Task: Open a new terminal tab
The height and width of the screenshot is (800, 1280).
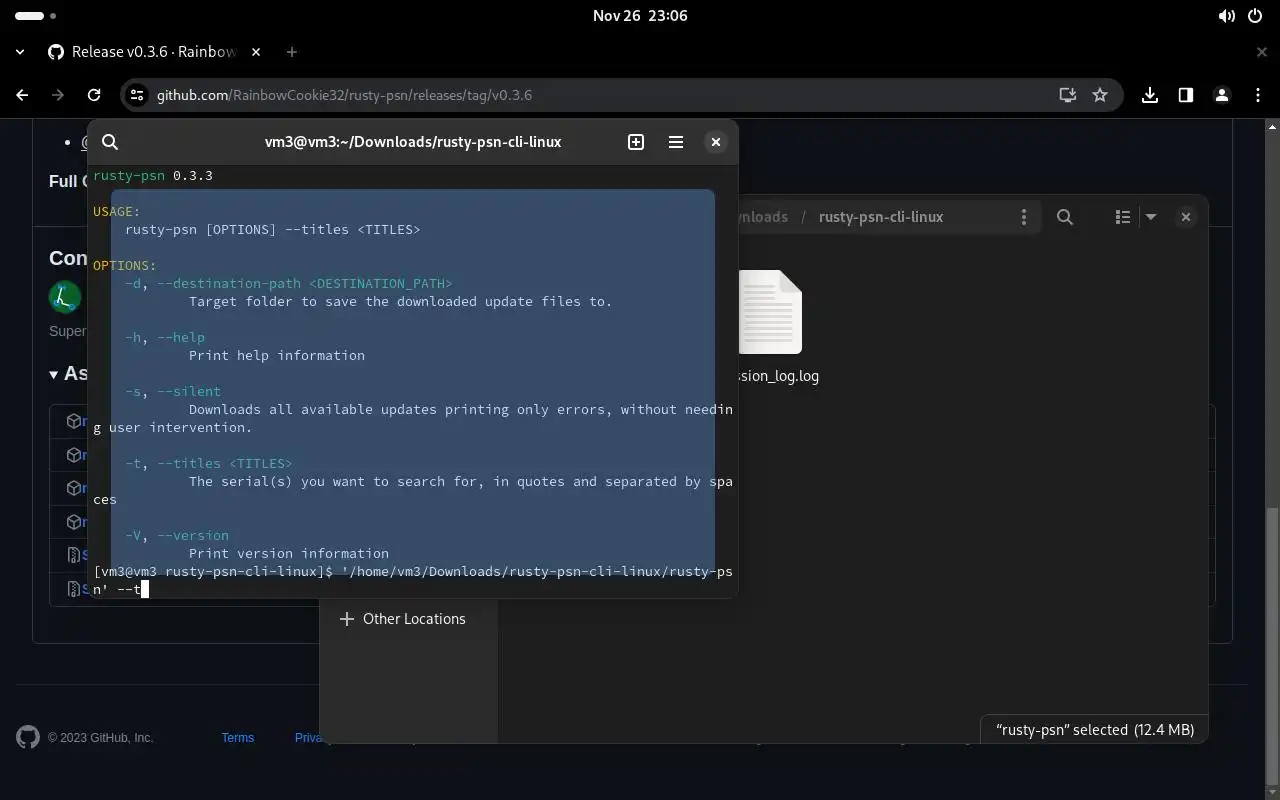Action: coord(636,142)
